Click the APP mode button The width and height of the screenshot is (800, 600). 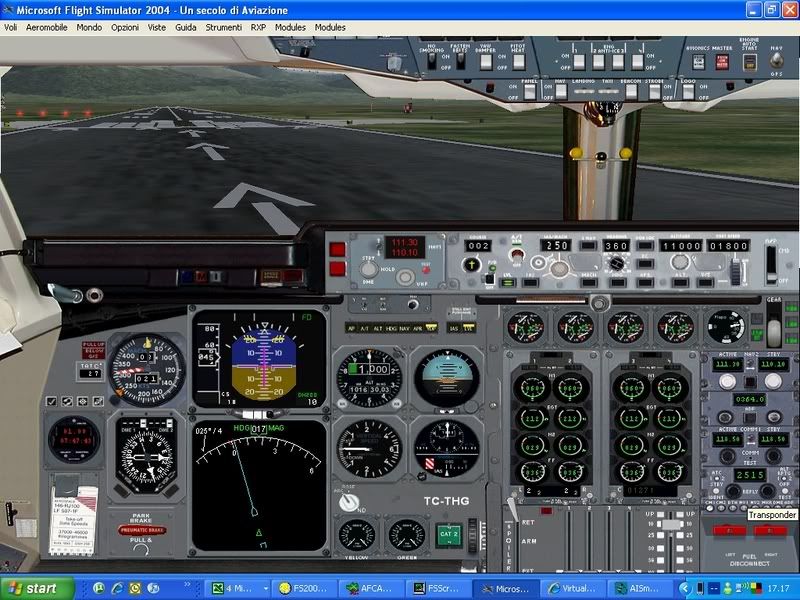(x=645, y=282)
